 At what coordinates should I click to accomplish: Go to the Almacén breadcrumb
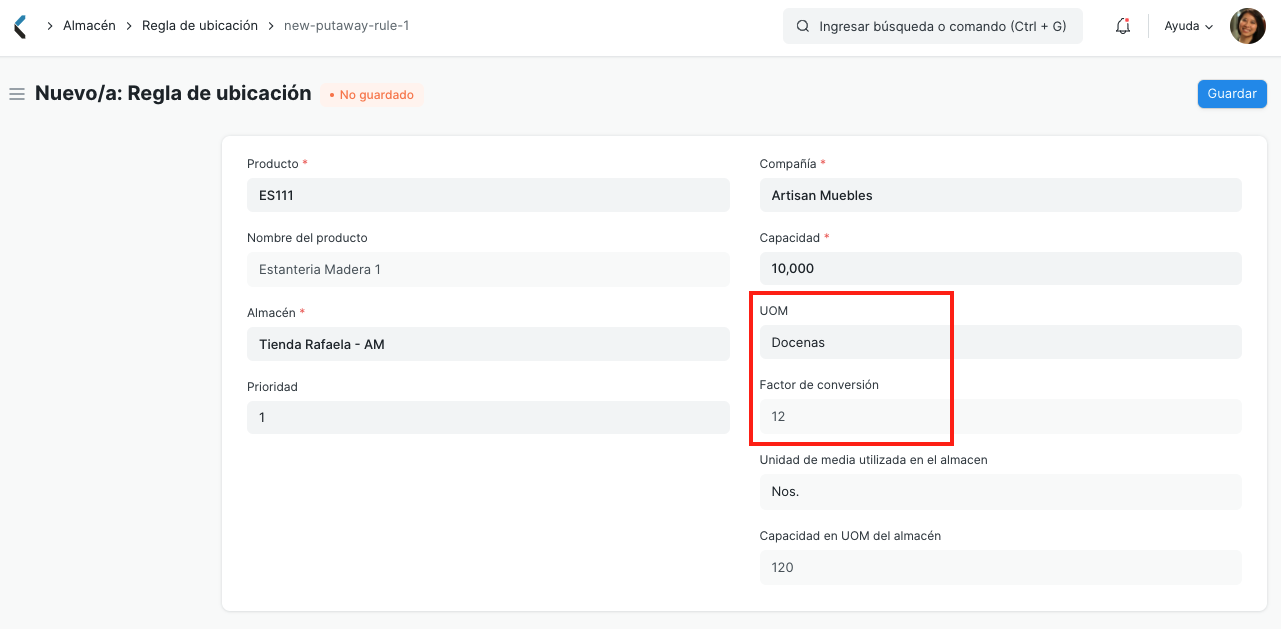tap(88, 26)
